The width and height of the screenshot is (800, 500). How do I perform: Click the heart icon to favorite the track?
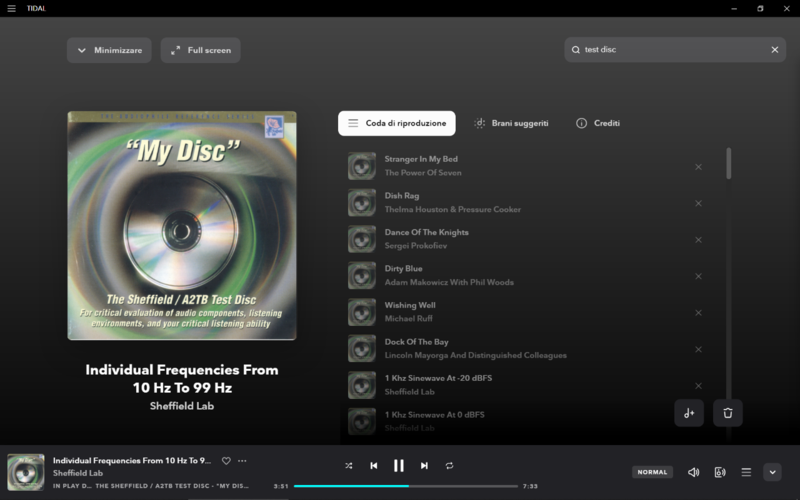pyautogui.click(x=226, y=461)
